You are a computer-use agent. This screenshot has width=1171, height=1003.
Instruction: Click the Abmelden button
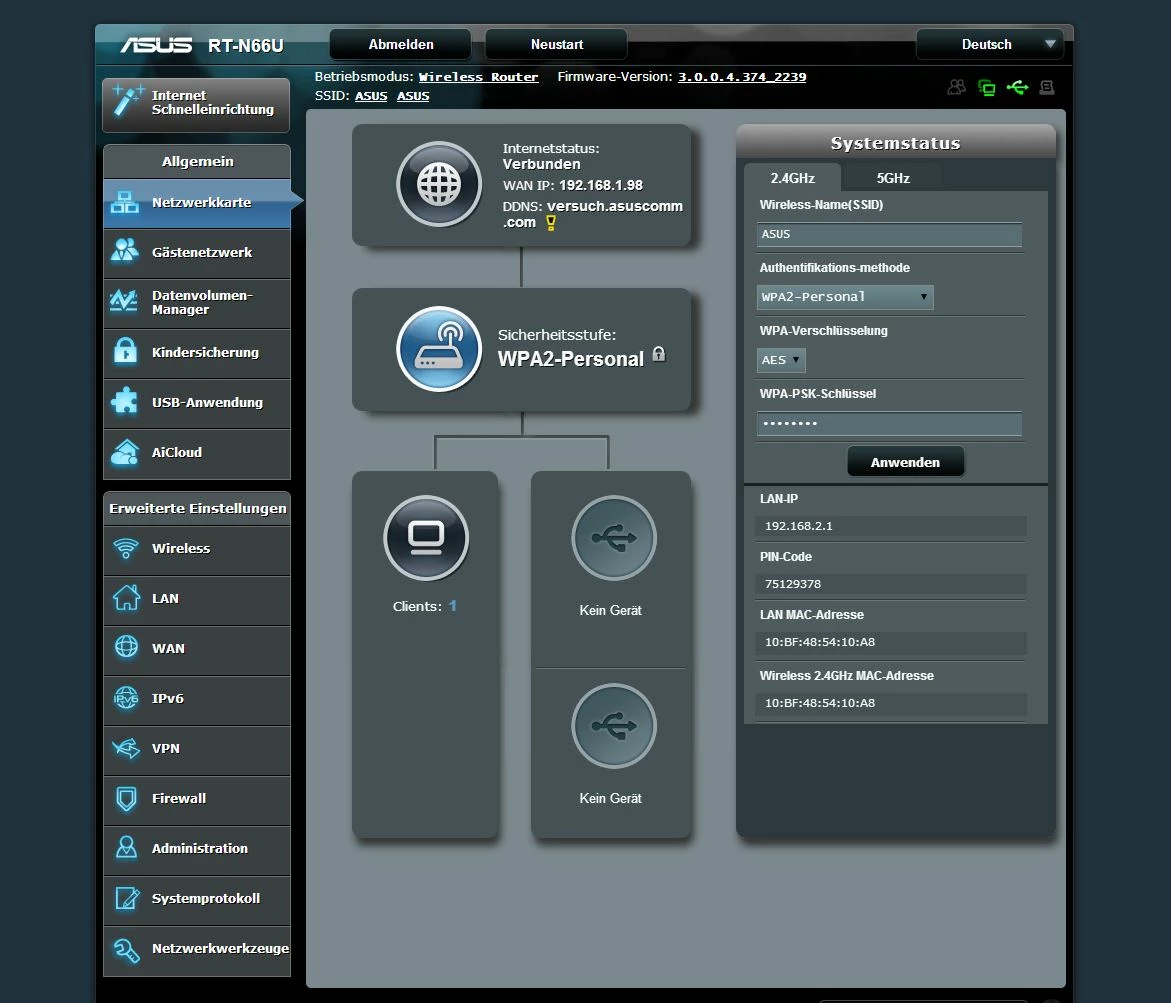pos(401,45)
